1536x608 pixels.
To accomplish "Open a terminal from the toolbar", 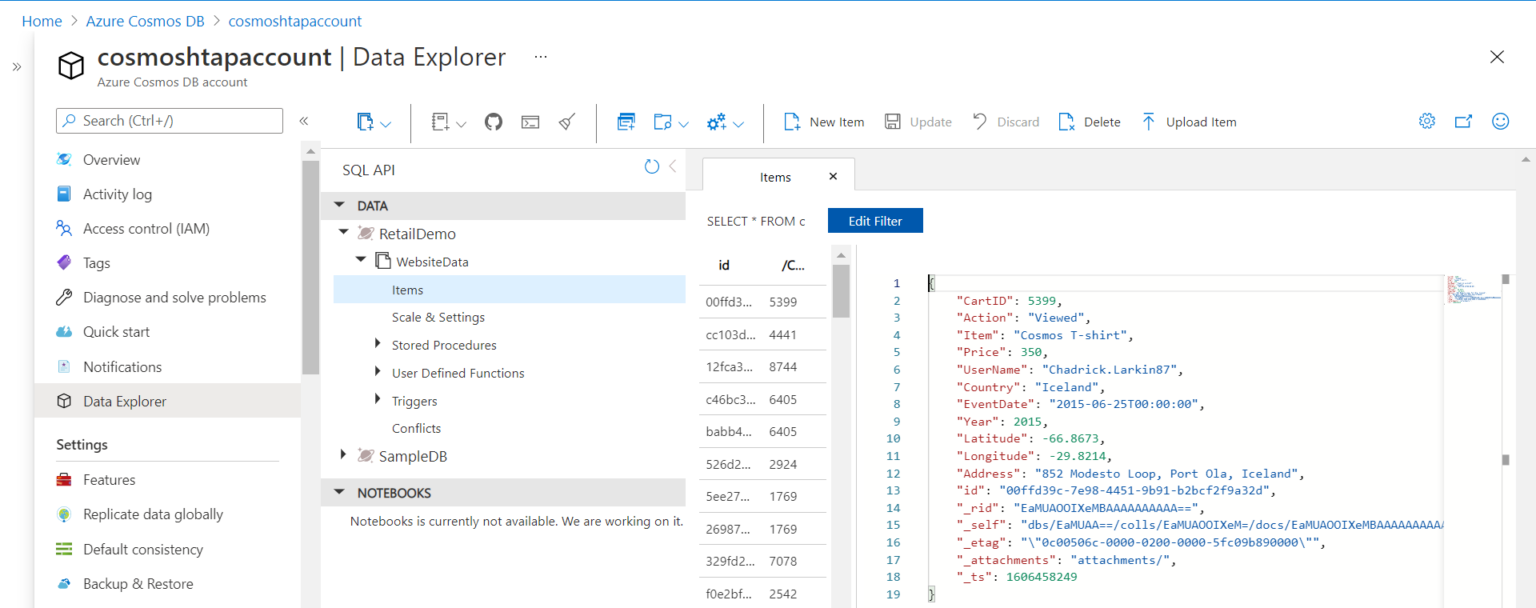I will coord(530,121).
